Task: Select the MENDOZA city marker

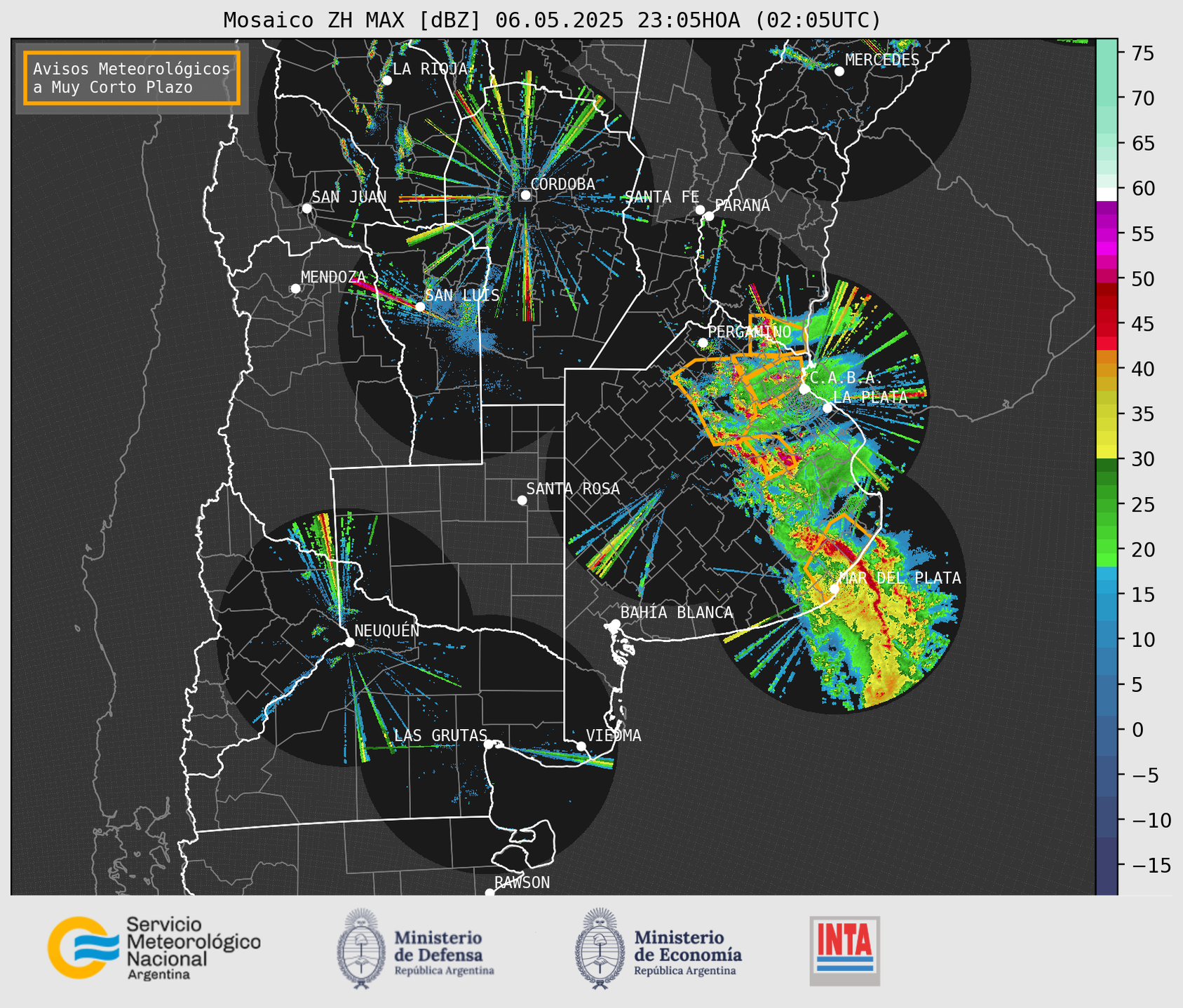Action: [x=295, y=289]
